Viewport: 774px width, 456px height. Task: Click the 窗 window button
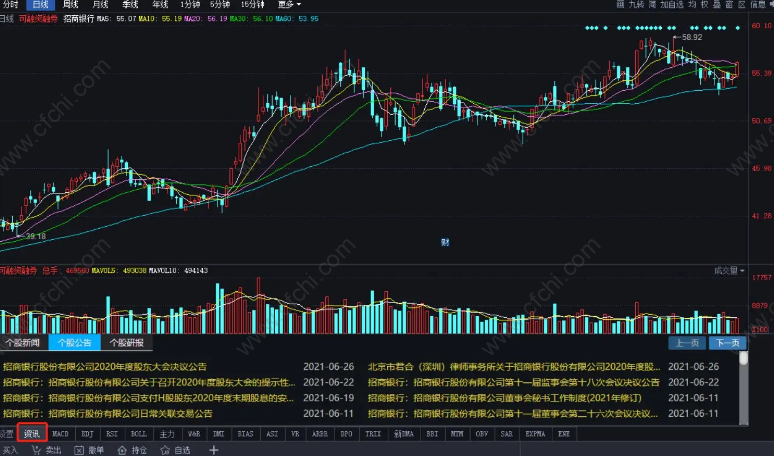[729, 4]
